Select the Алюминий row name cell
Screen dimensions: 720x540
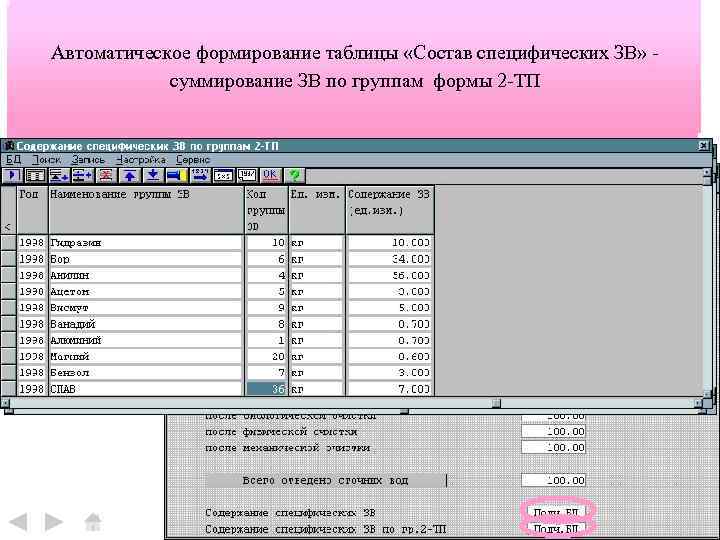(145, 340)
